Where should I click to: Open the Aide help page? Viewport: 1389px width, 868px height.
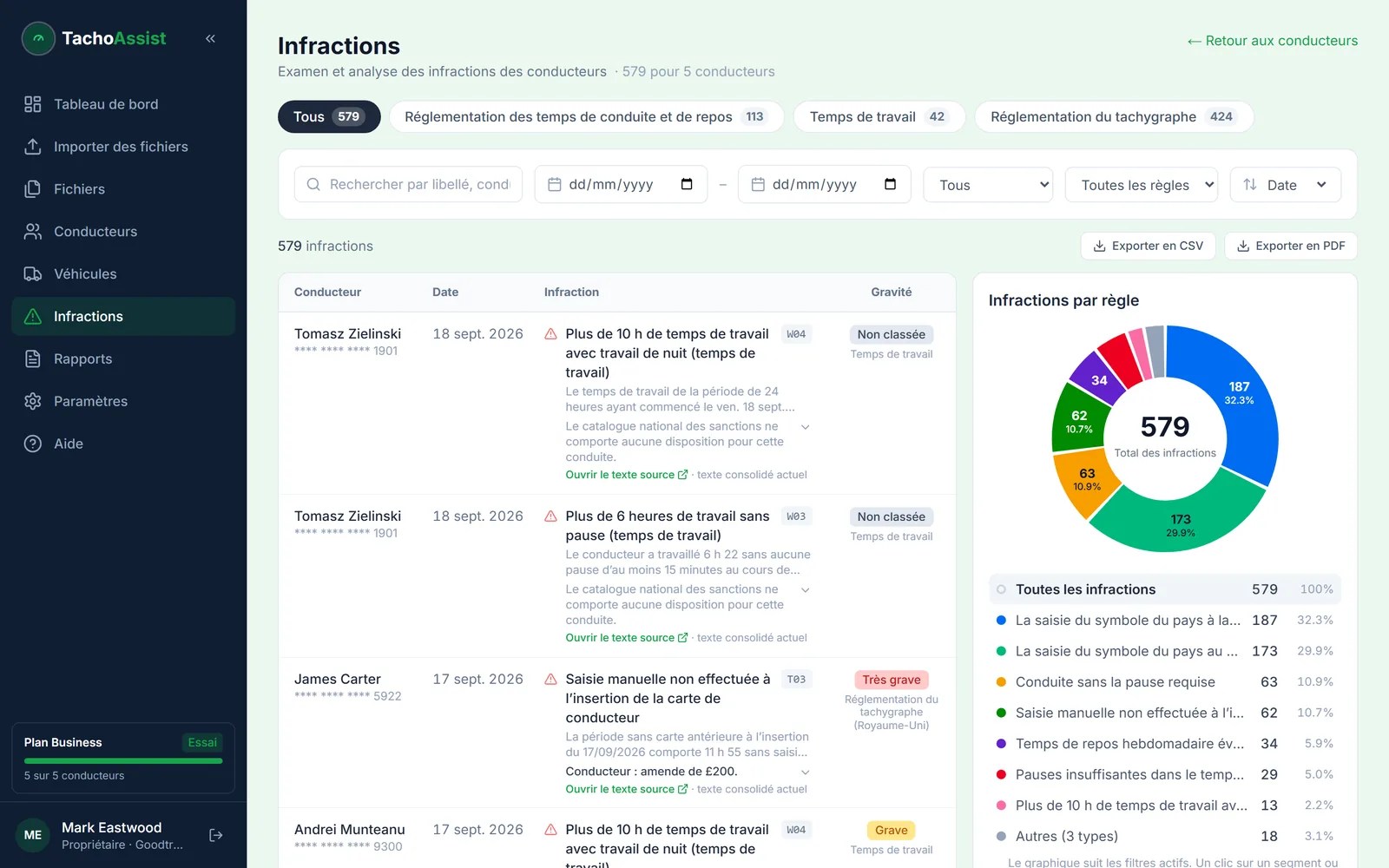tap(123, 444)
